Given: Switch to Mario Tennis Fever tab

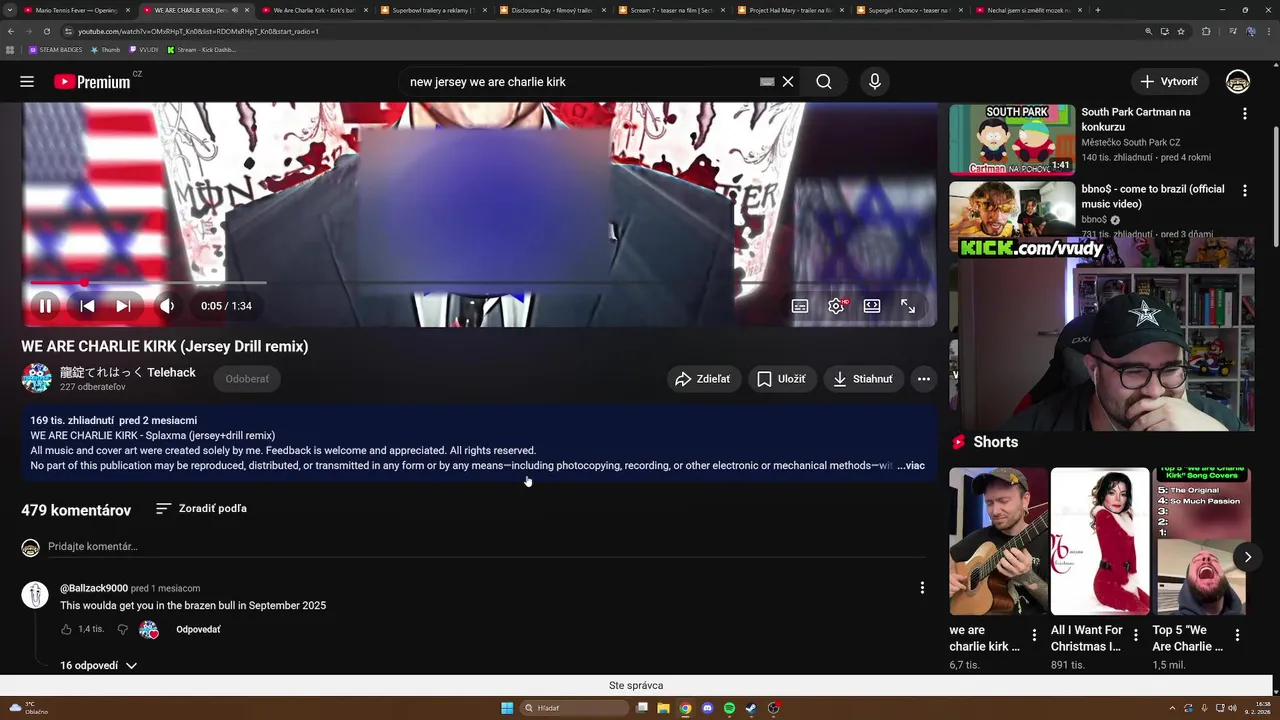Looking at the screenshot, I should tap(76, 10).
